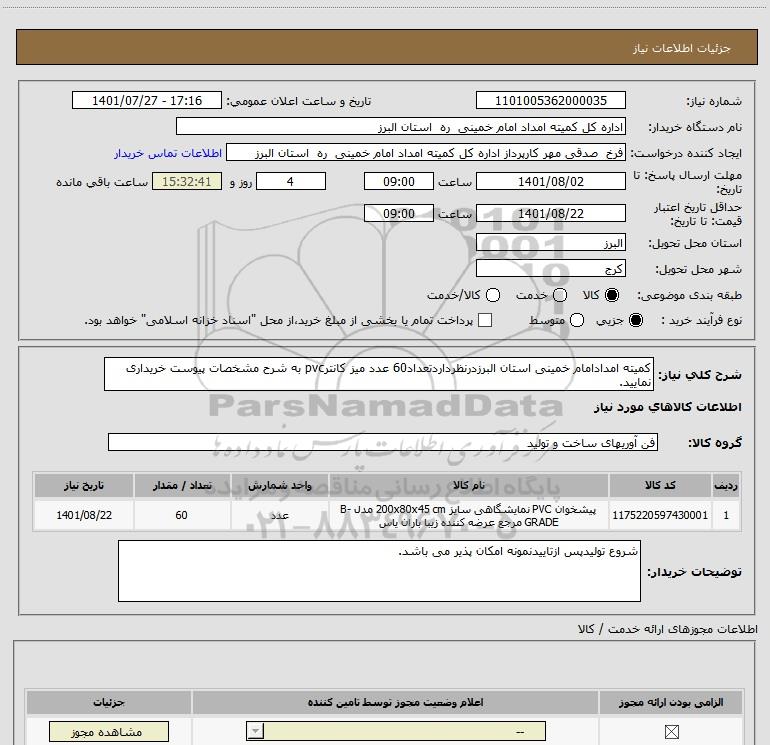Click delivery province field البرز
The image size is (770, 745).
550,243
